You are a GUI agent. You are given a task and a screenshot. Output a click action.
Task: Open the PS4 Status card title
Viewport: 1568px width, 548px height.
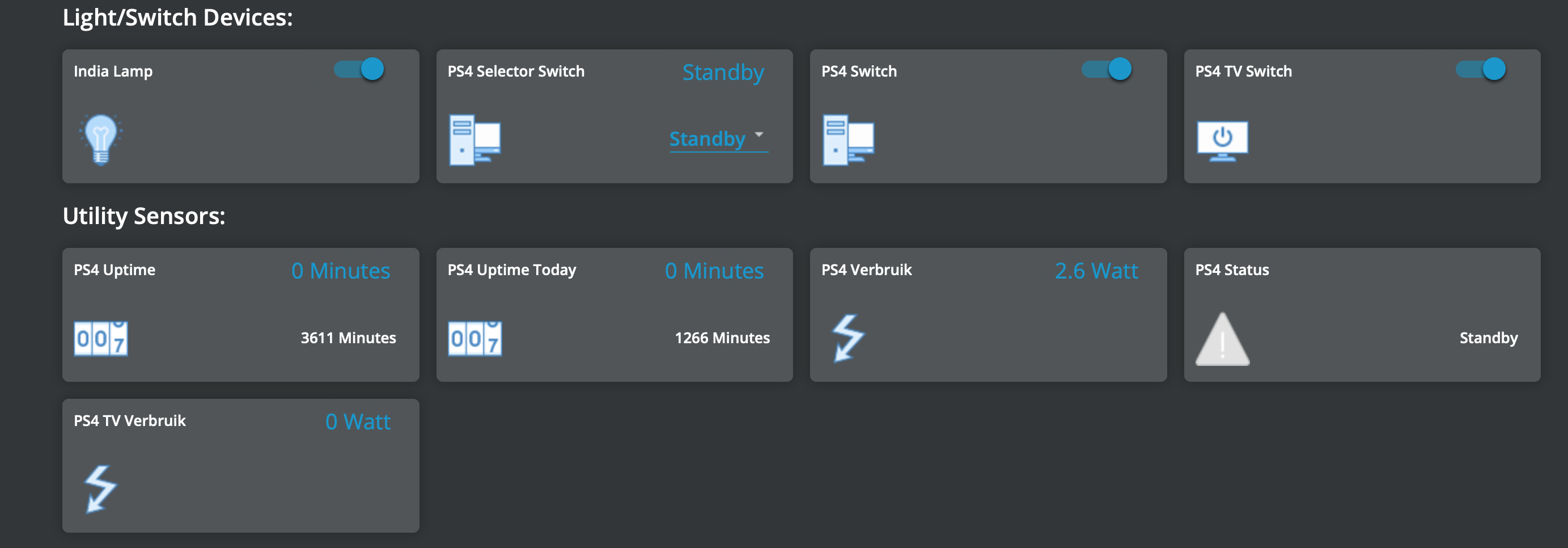click(1232, 269)
